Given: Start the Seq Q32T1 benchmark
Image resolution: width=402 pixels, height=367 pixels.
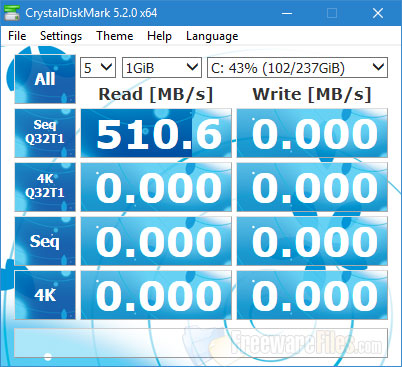Looking at the screenshot, I should pos(45,133).
